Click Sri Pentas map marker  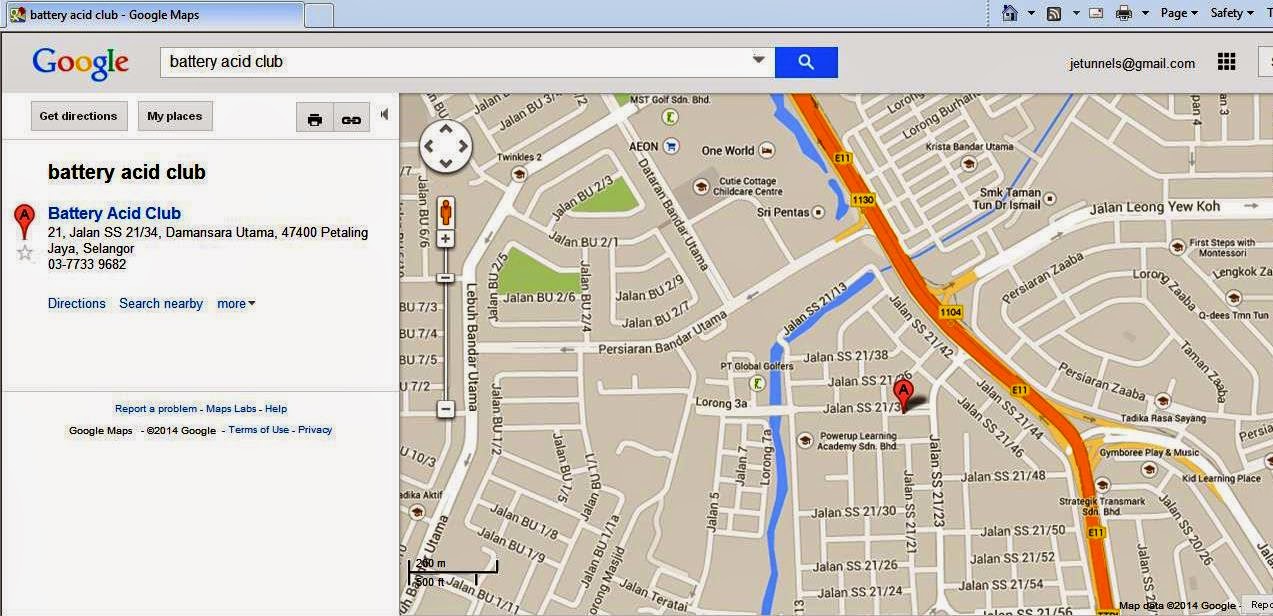818,212
